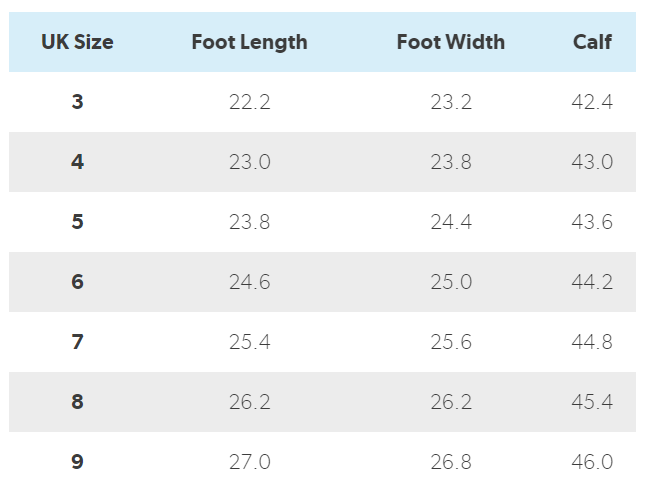Click foot length value 22.2

coord(249,102)
